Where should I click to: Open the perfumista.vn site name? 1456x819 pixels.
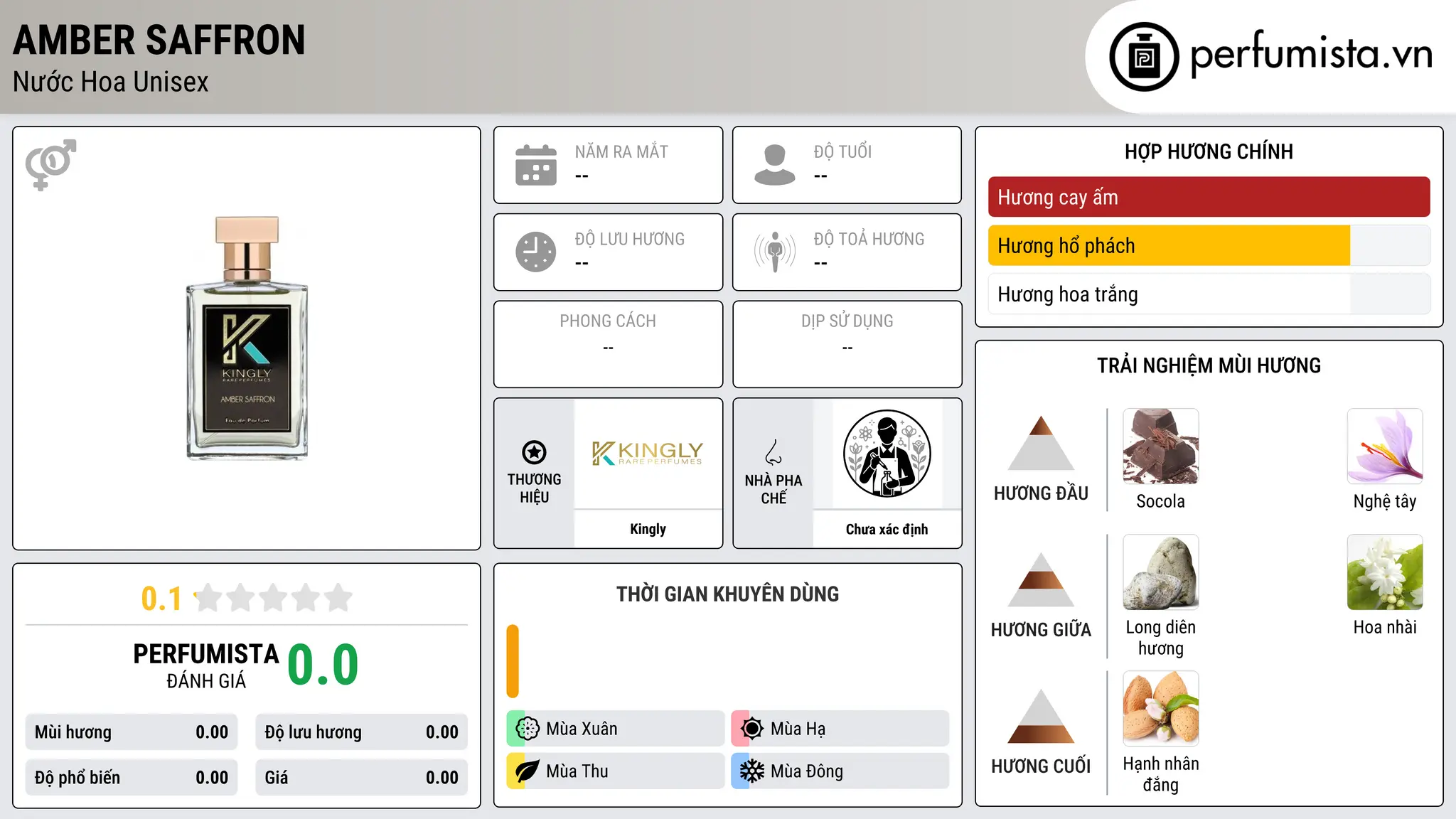tap(1312, 54)
